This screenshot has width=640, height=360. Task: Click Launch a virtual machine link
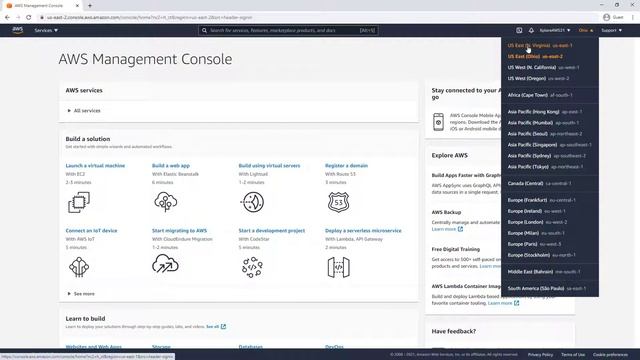coord(95,166)
